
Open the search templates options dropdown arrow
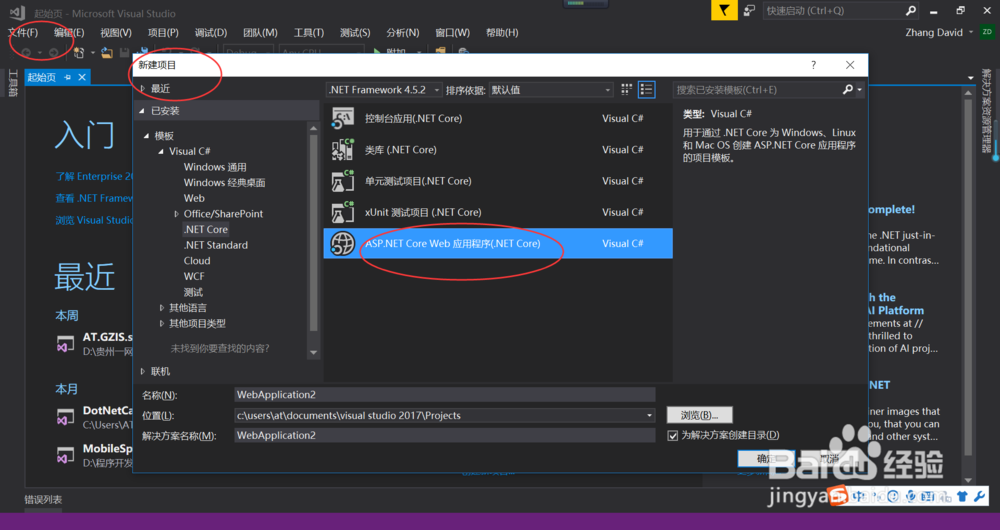(x=859, y=90)
